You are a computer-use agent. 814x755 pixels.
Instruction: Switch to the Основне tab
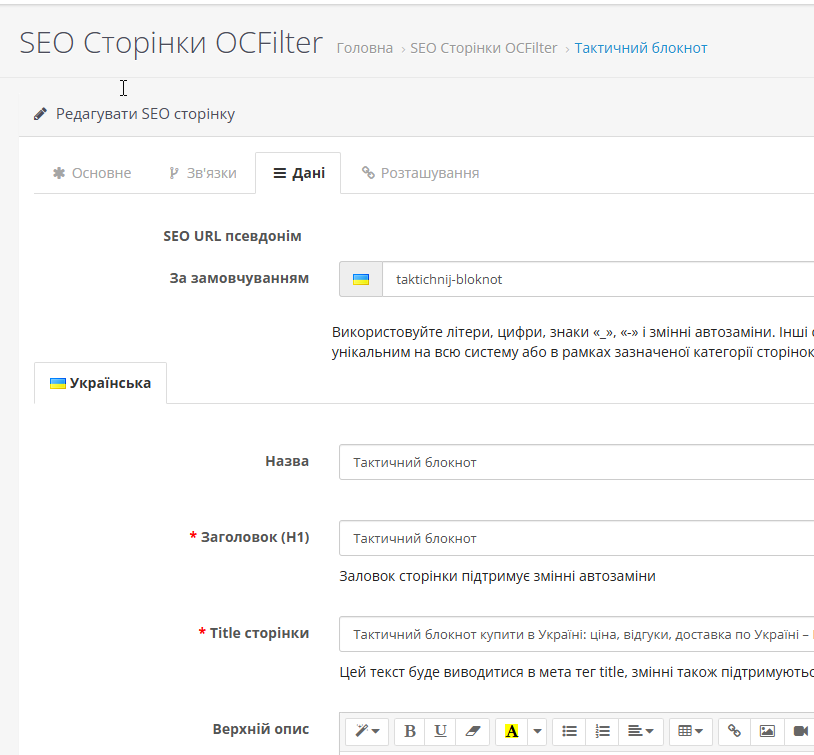click(92, 173)
